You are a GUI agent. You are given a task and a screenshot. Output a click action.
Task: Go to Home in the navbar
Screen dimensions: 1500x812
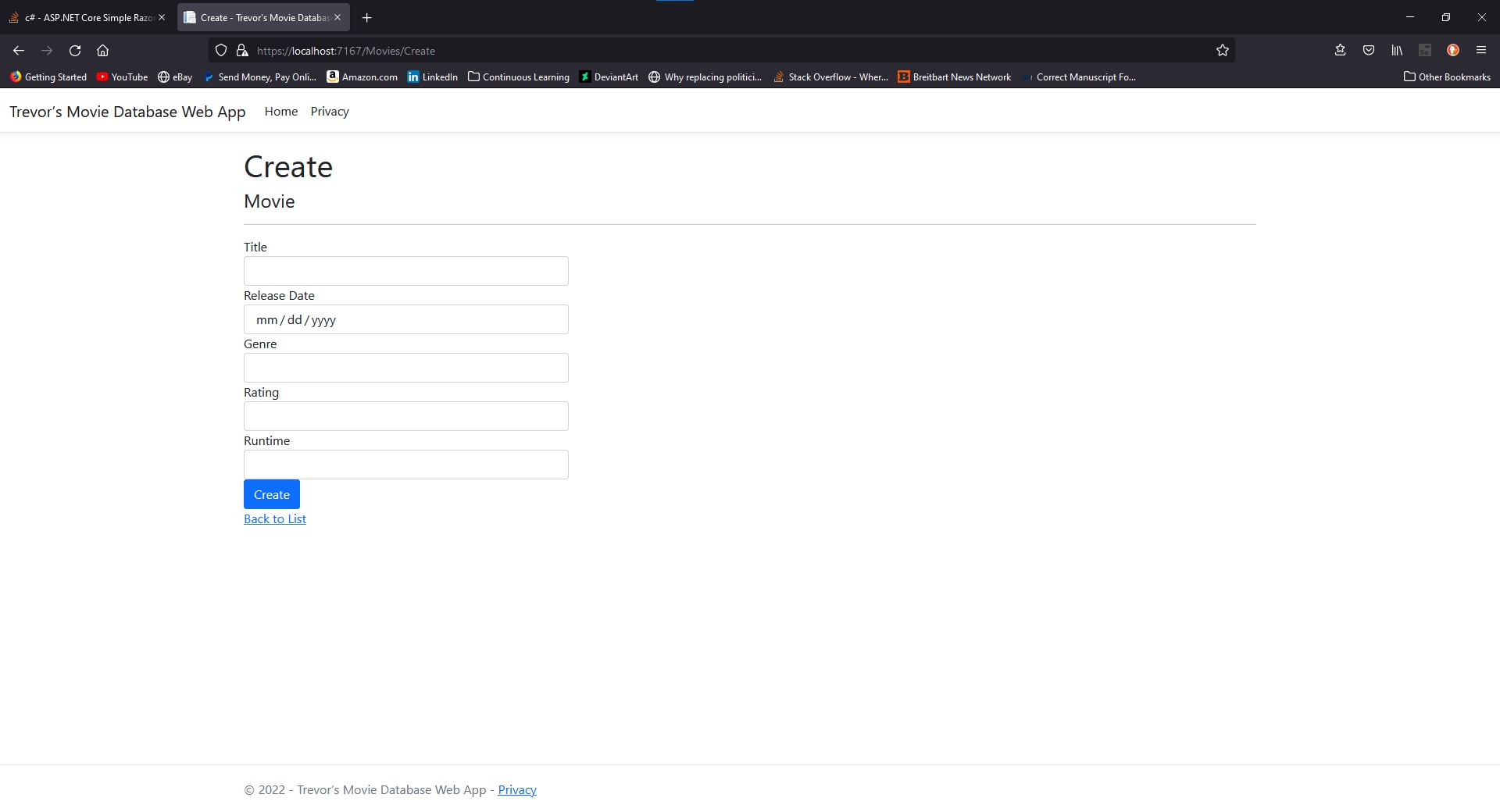(x=281, y=112)
